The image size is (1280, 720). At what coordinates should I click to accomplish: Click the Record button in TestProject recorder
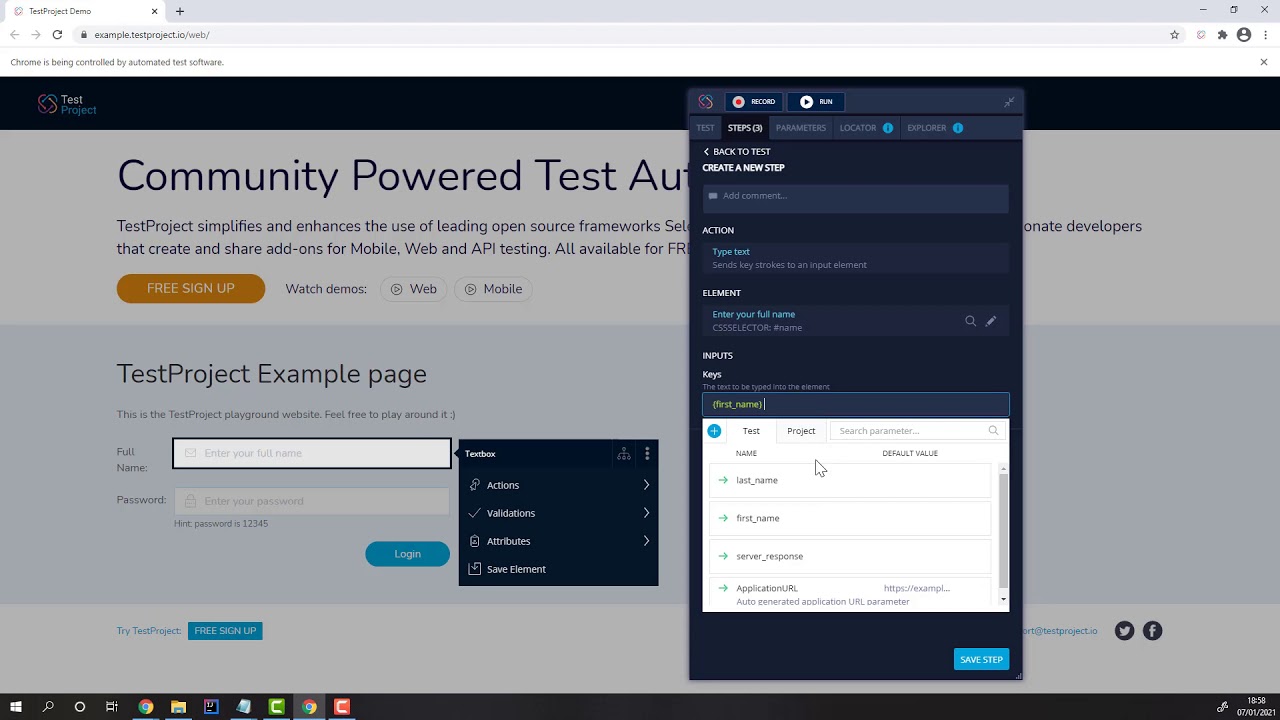point(753,101)
